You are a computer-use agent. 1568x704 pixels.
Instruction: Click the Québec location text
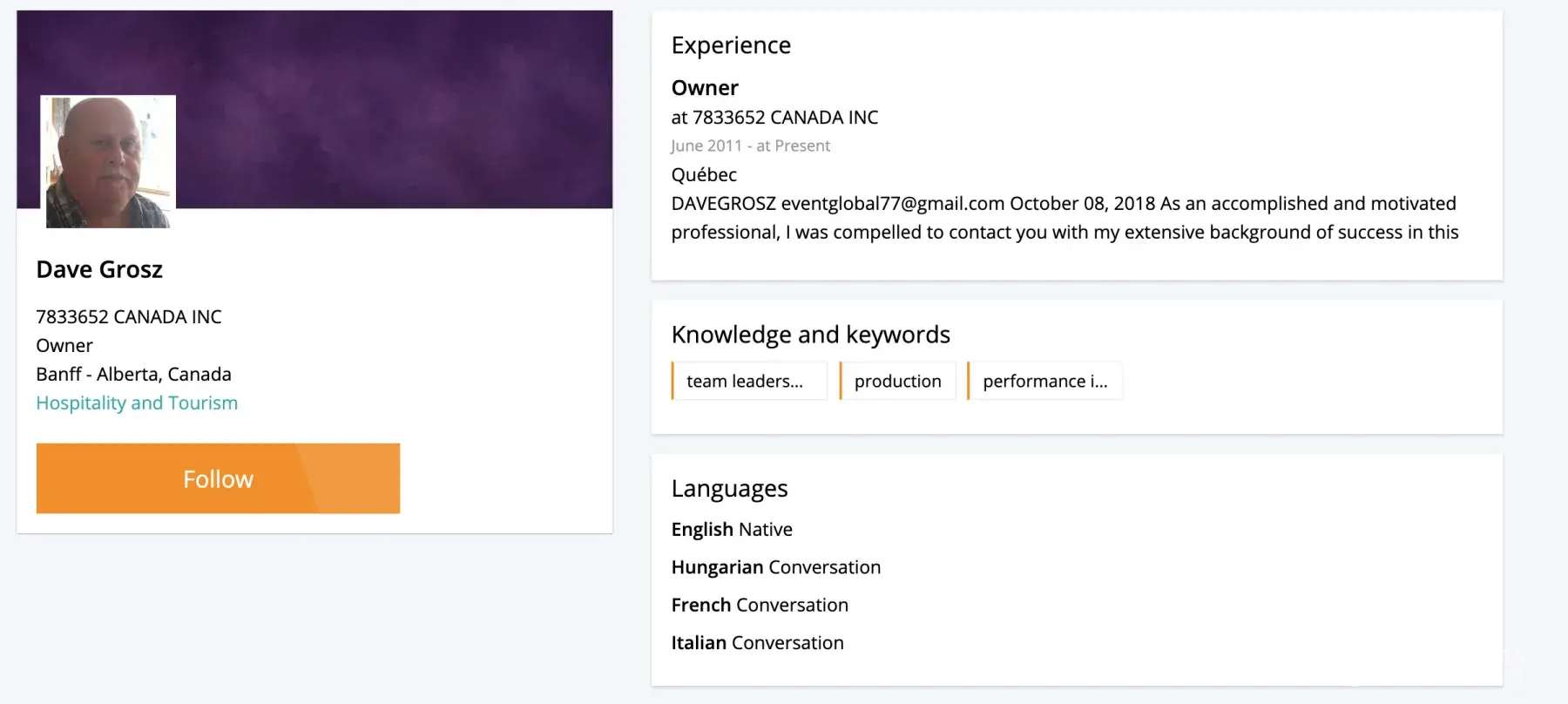pos(704,174)
